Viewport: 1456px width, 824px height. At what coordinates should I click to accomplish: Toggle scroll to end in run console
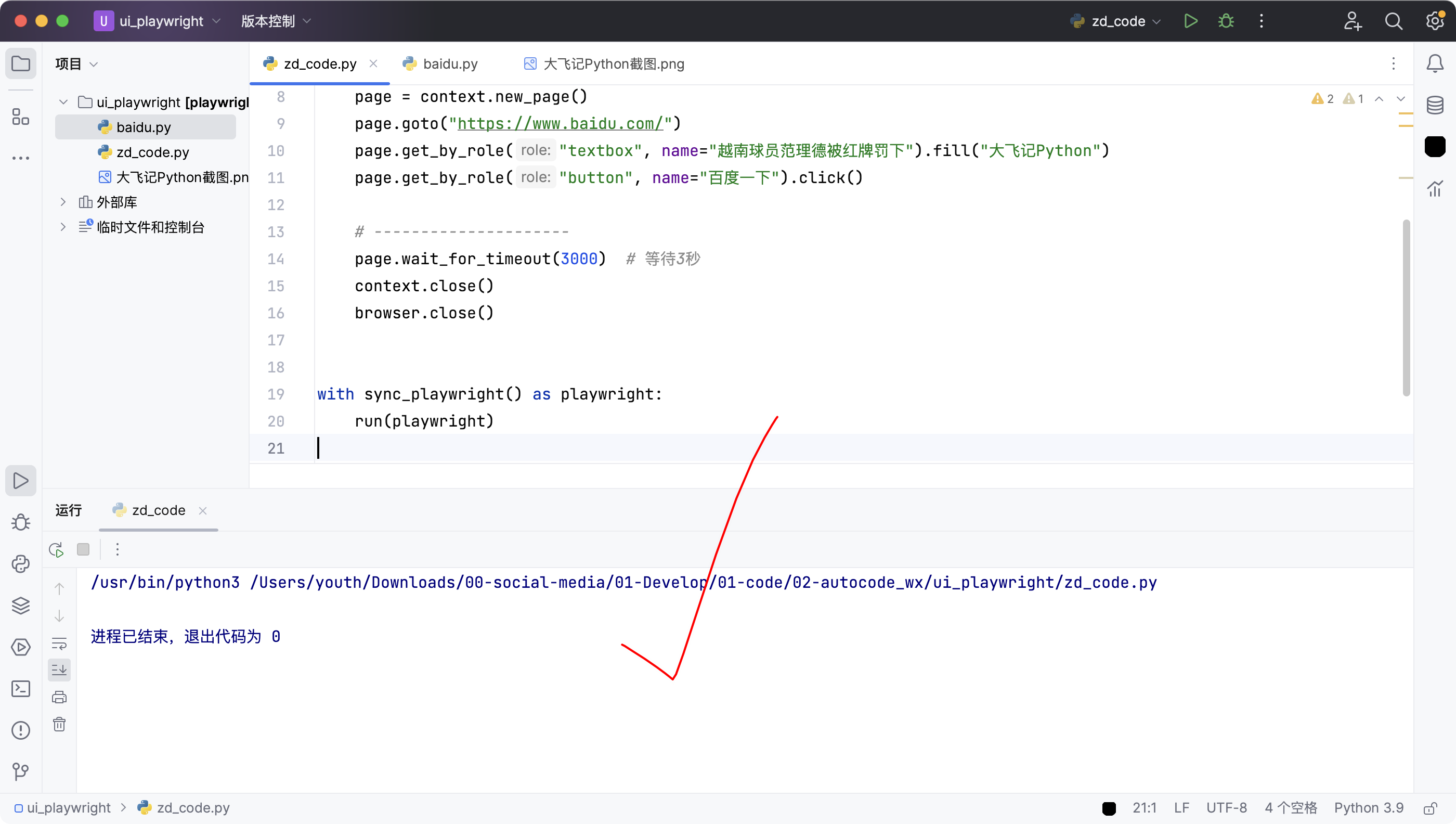click(59, 670)
